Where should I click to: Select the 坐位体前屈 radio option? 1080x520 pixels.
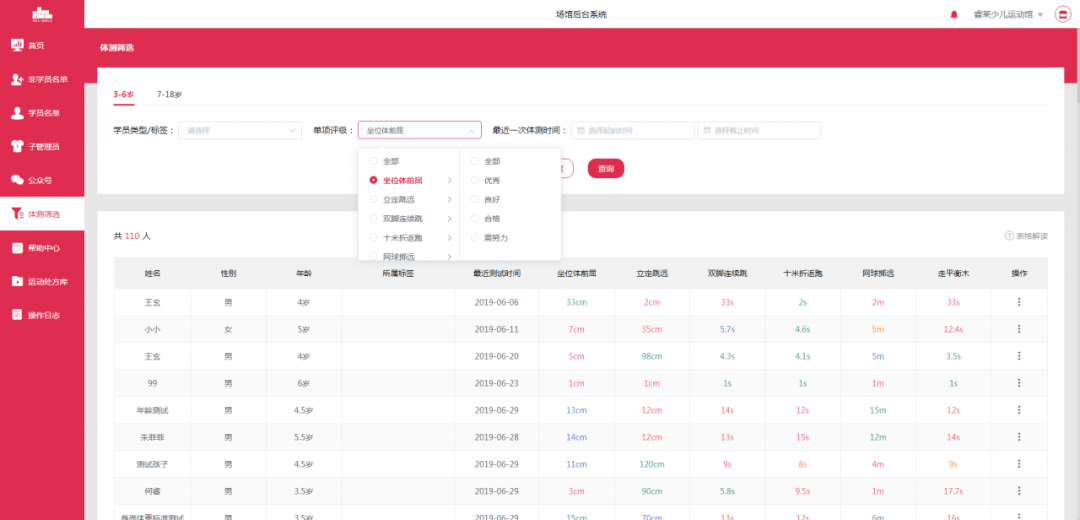click(373, 180)
